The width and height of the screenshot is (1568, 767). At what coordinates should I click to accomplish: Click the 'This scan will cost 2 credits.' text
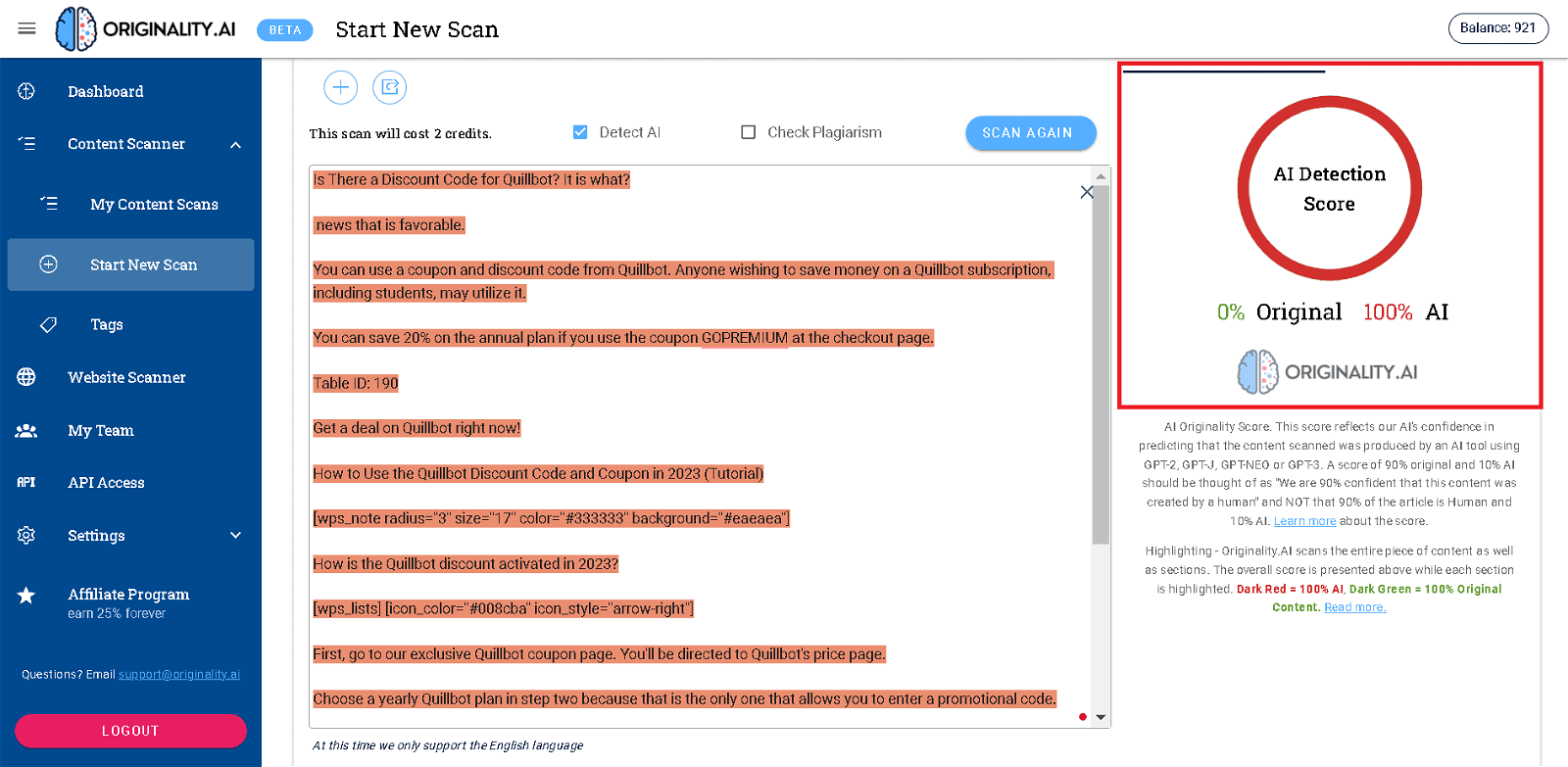click(400, 134)
